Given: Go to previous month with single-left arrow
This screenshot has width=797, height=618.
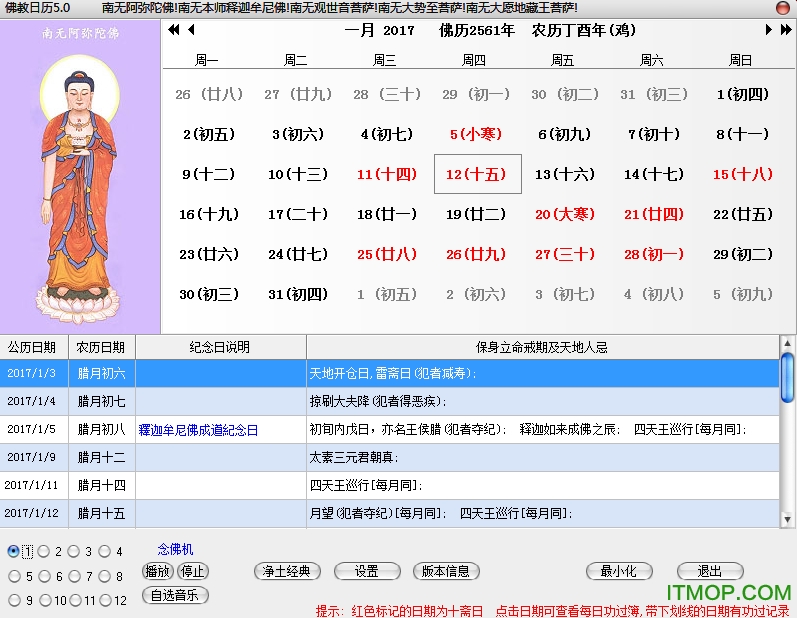Looking at the screenshot, I should tap(191, 29).
